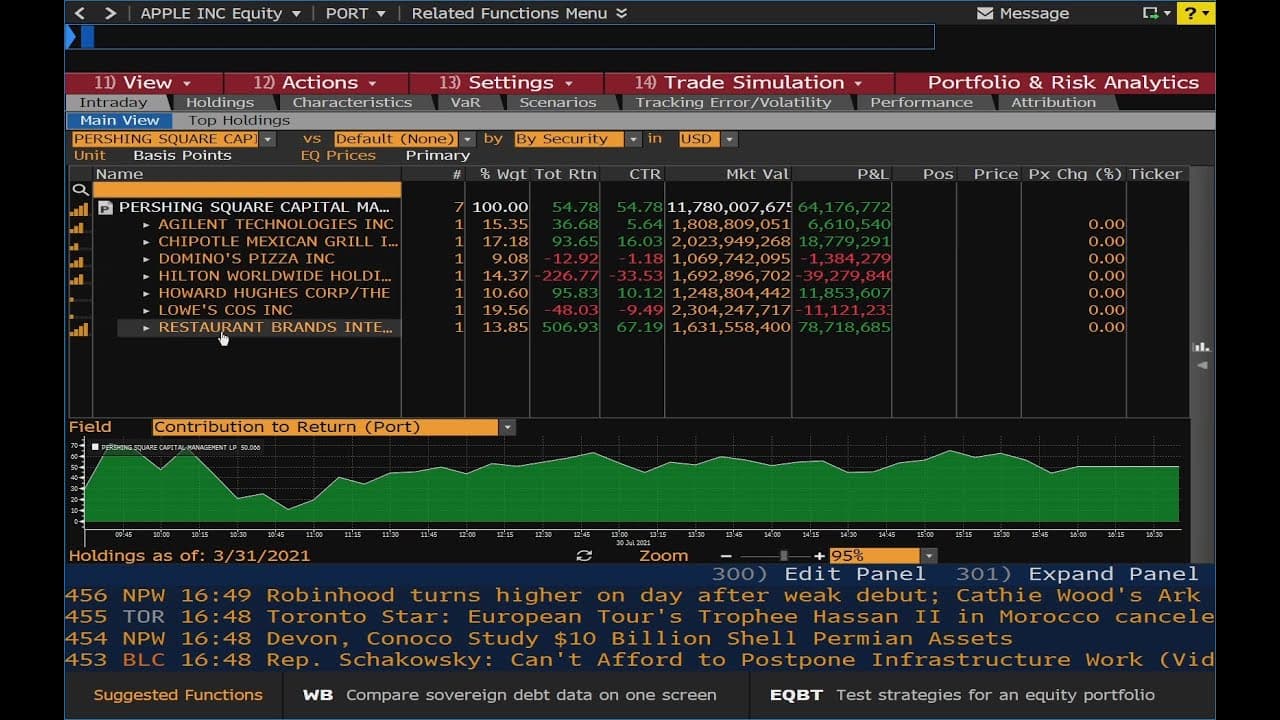1280x720 pixels.
Task: Open the window export/launch icon menu
Action: pos(1156,13)
